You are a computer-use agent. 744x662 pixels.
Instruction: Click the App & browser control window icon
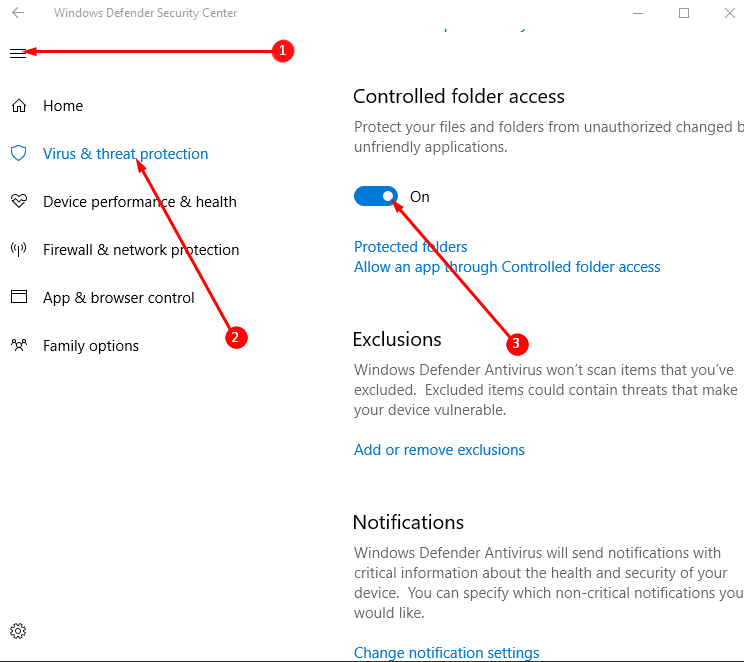point(19,297)
